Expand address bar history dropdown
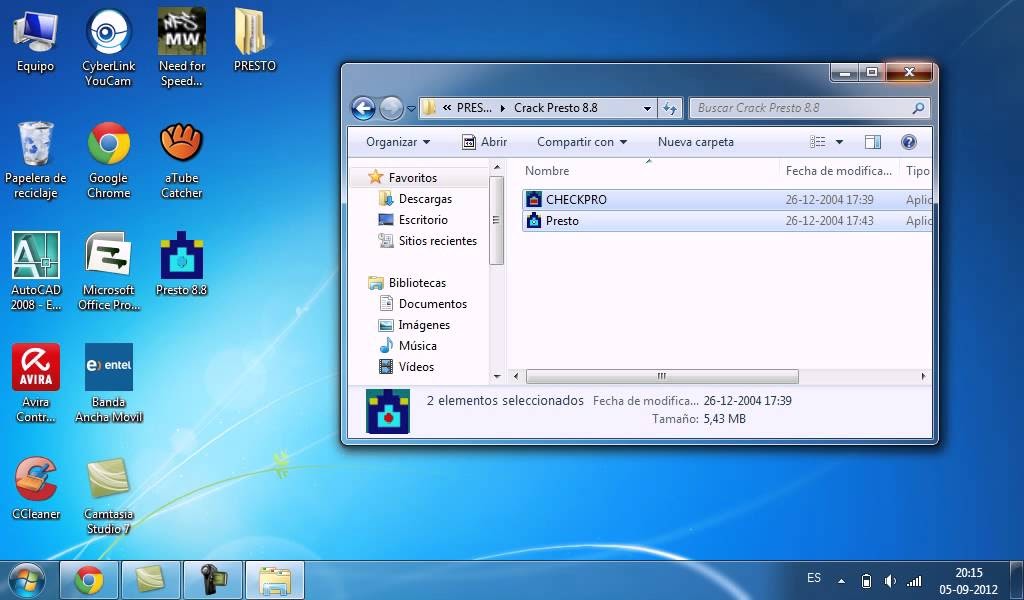 point(647,108)
